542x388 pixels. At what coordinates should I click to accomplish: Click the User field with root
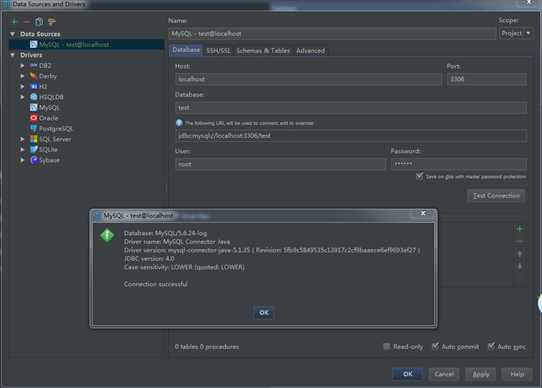[281, 164]
